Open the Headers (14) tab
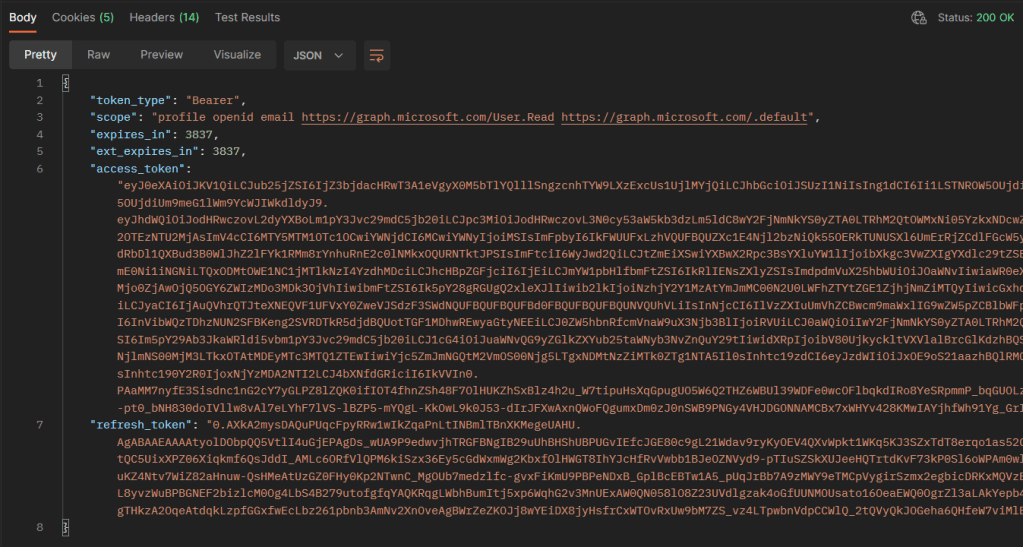 (x=164, y=17)
